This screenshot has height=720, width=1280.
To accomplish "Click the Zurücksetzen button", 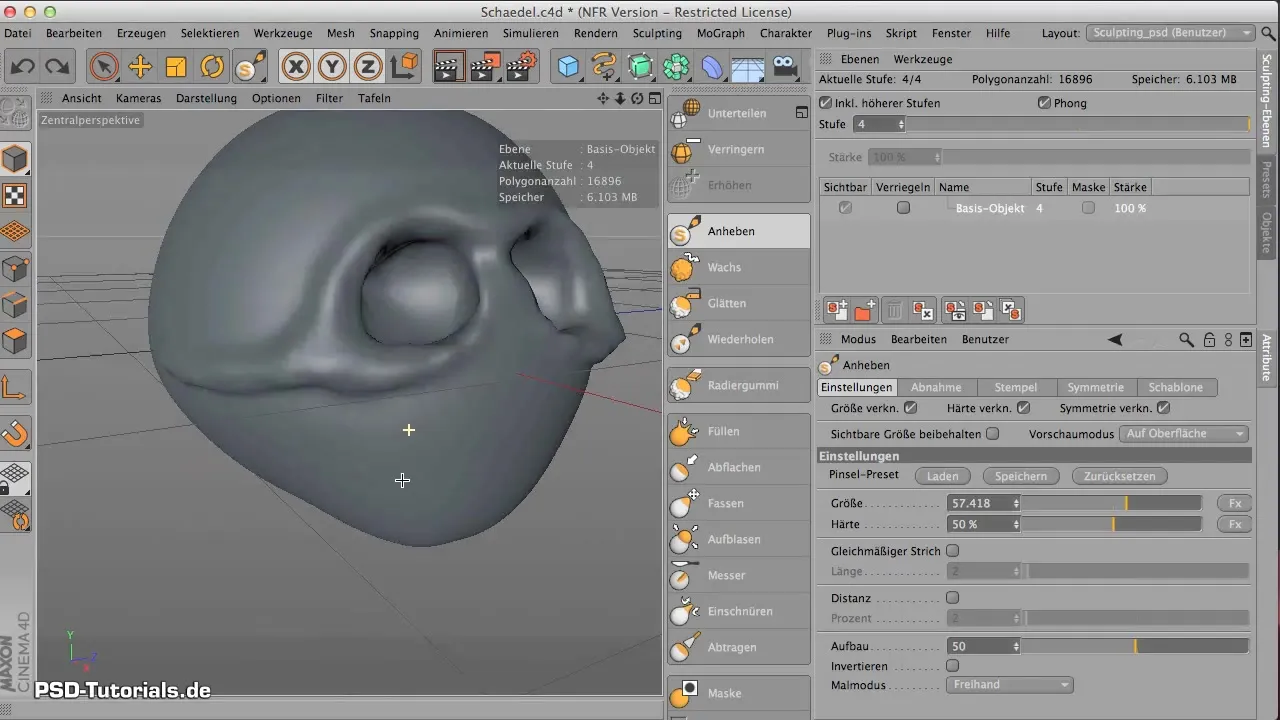I will pyautogui.click(x=1120, y=476).
